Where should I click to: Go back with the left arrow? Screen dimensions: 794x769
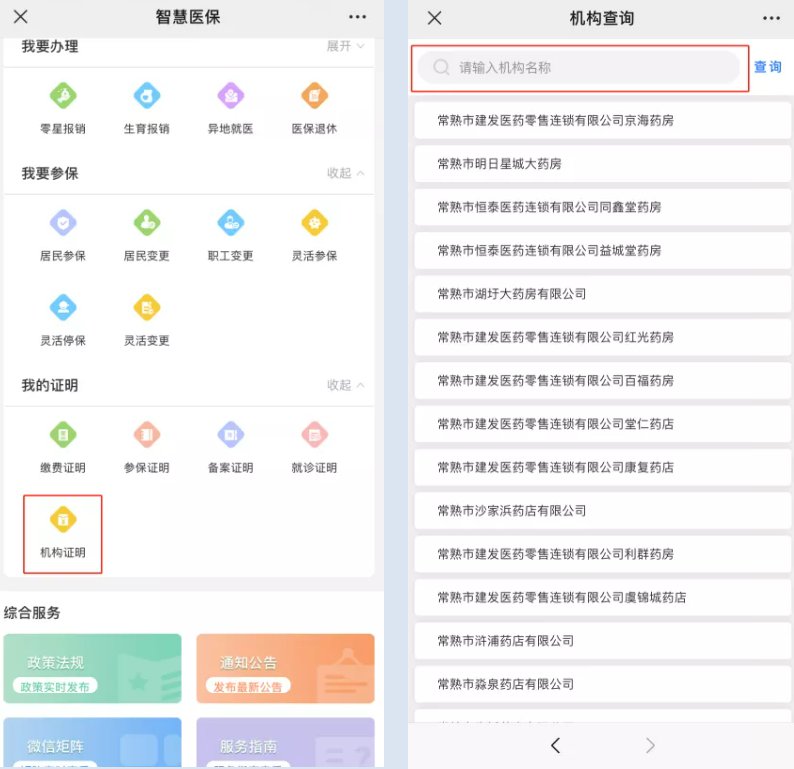555,745
